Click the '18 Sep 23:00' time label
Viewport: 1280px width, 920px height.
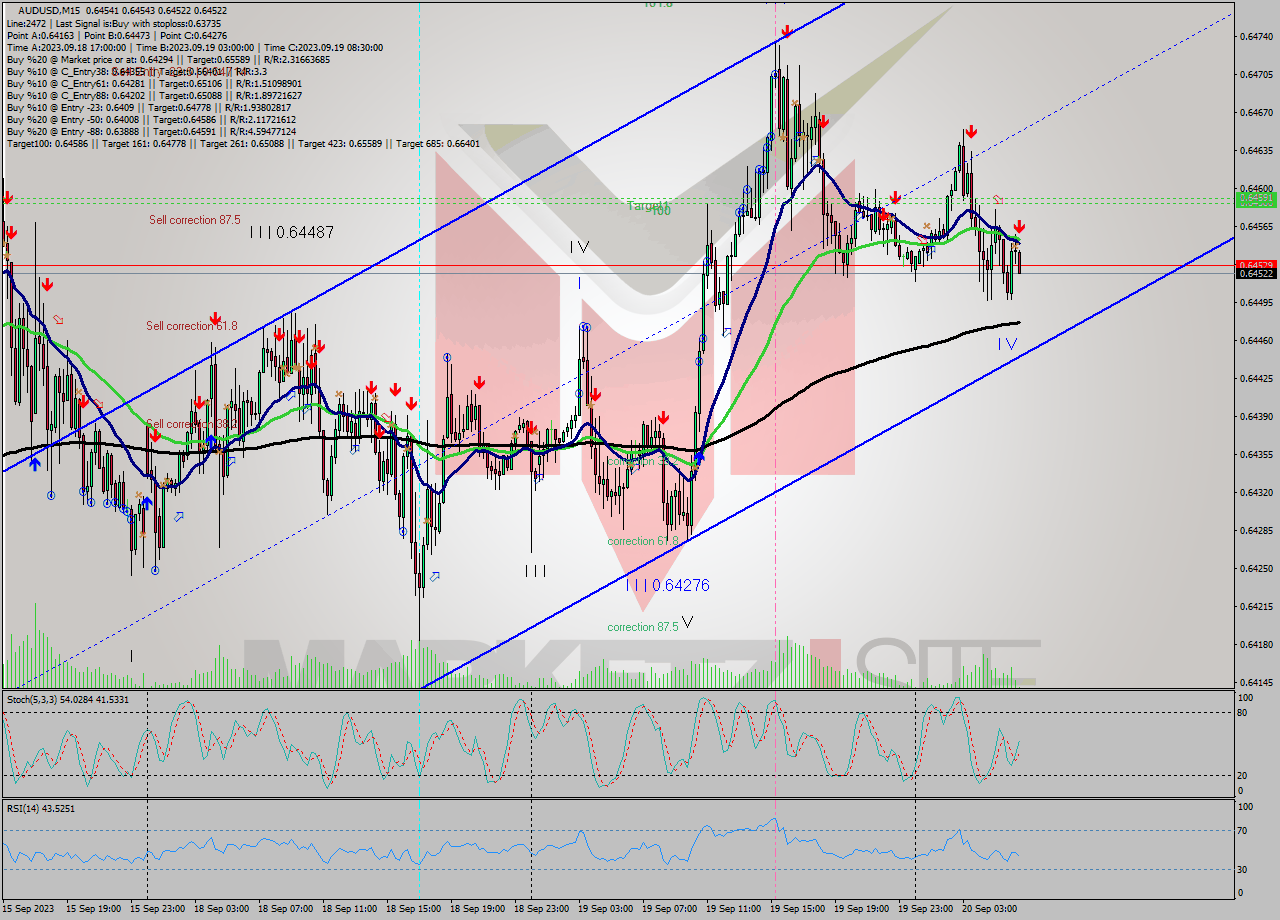click(541, 909)
